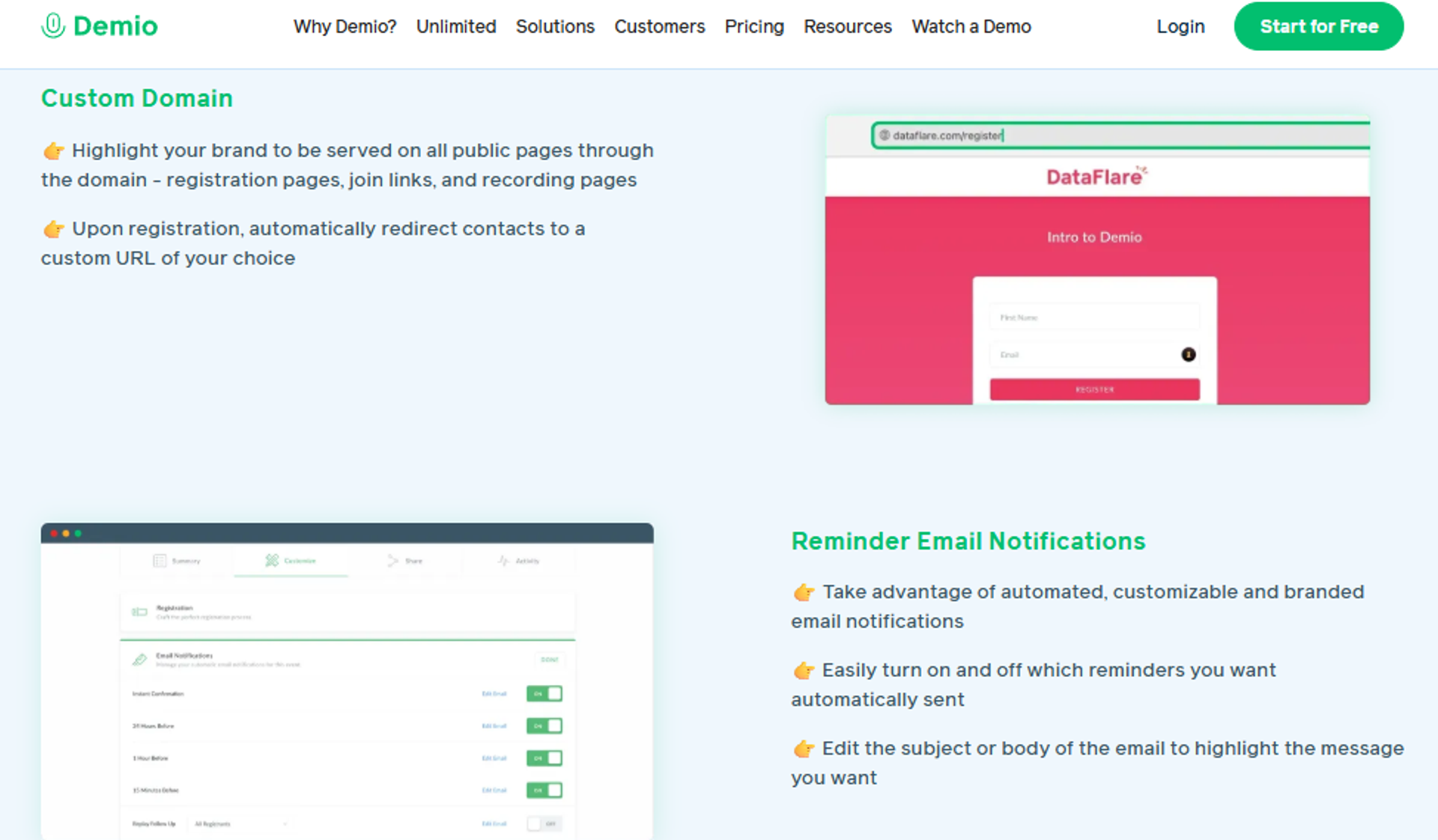Click the Registration section form icon
This screenshot has width=1438, height=840.
tap(139, 612)
